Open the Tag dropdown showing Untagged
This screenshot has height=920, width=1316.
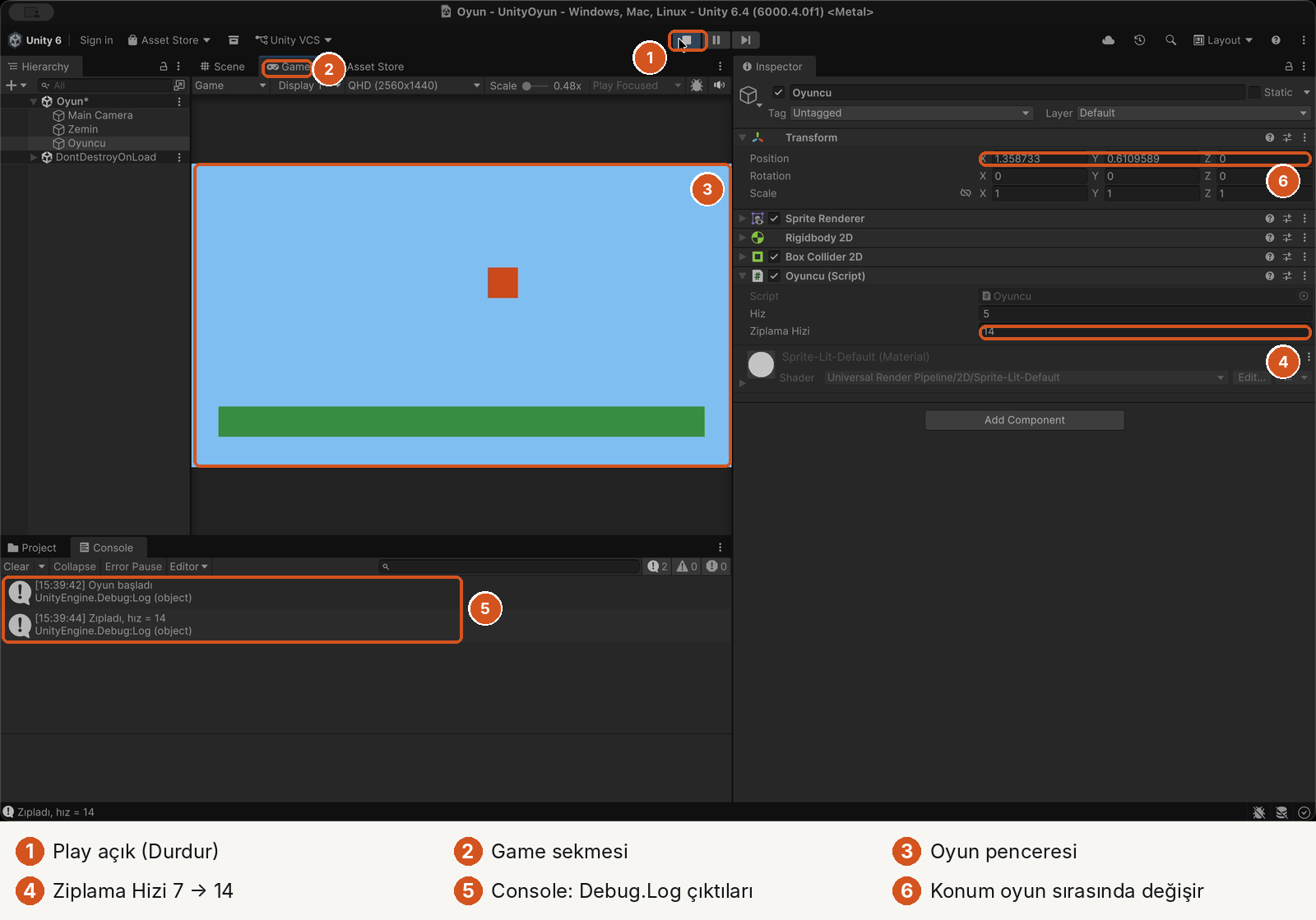click(x=911, y=113)
